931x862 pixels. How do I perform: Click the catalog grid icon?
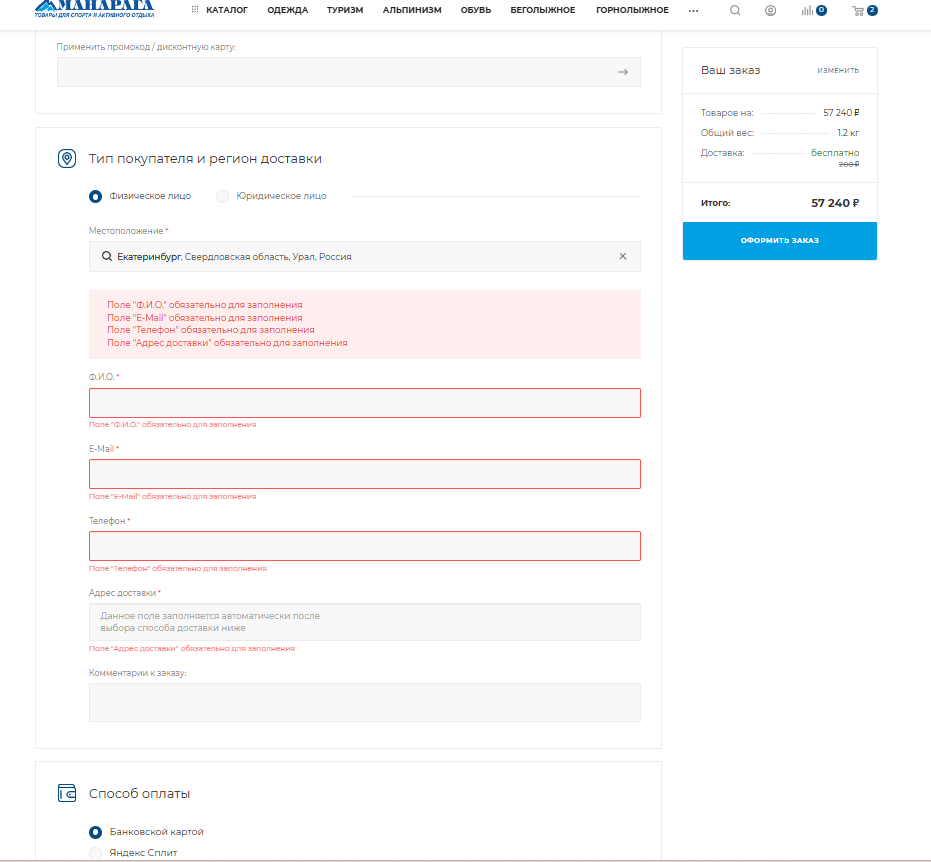pyautogui.click(x=195, y=10)
